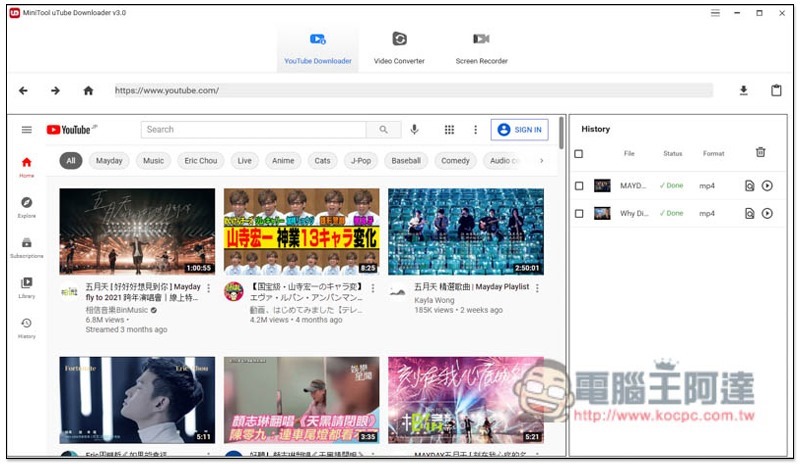800x464 pixels.
Task: Open the Mayday Playlist thumbnail 2:50:01
Action: [466, 232]
